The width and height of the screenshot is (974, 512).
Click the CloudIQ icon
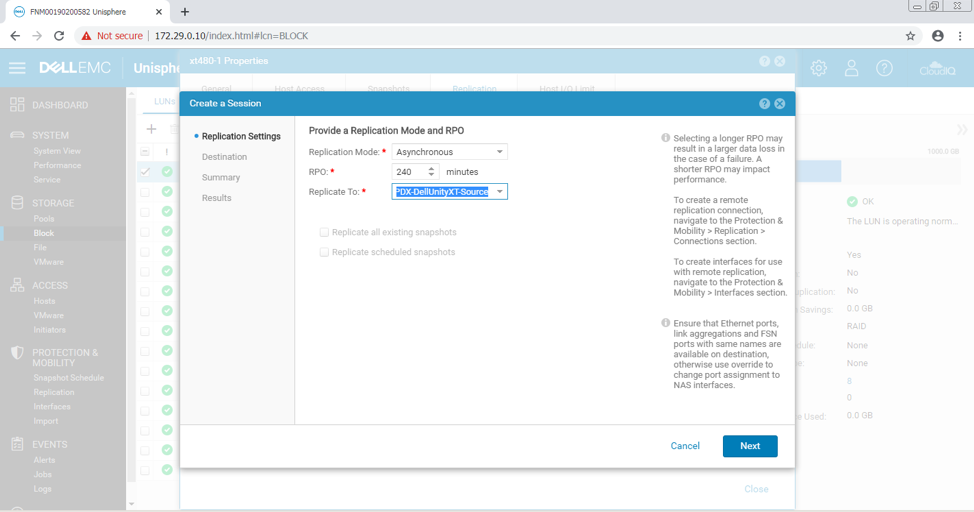[937, 68]
